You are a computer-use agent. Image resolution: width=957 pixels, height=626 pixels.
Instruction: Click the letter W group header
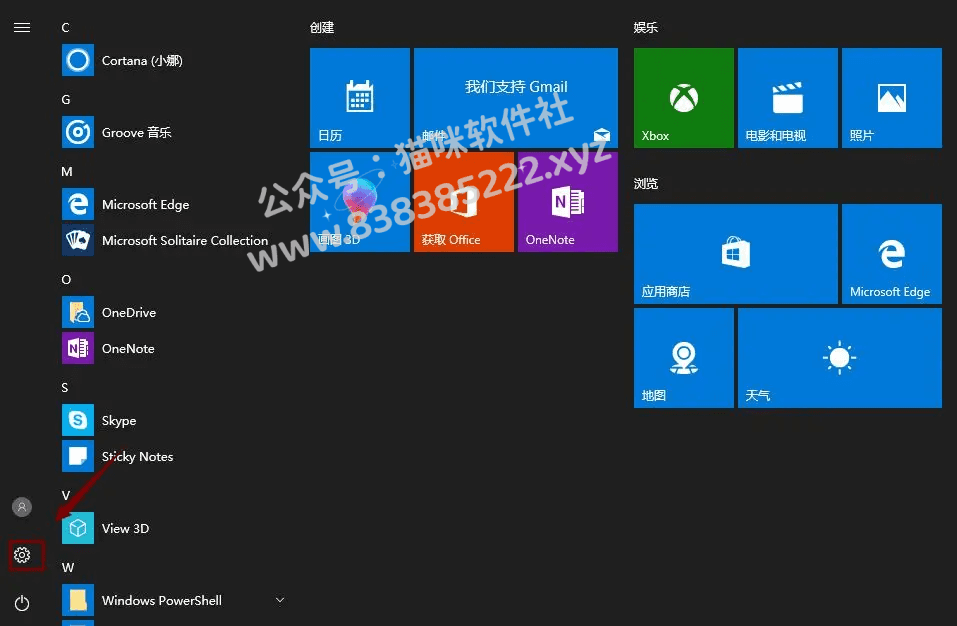pyautogui.click(x=68, y=567)
